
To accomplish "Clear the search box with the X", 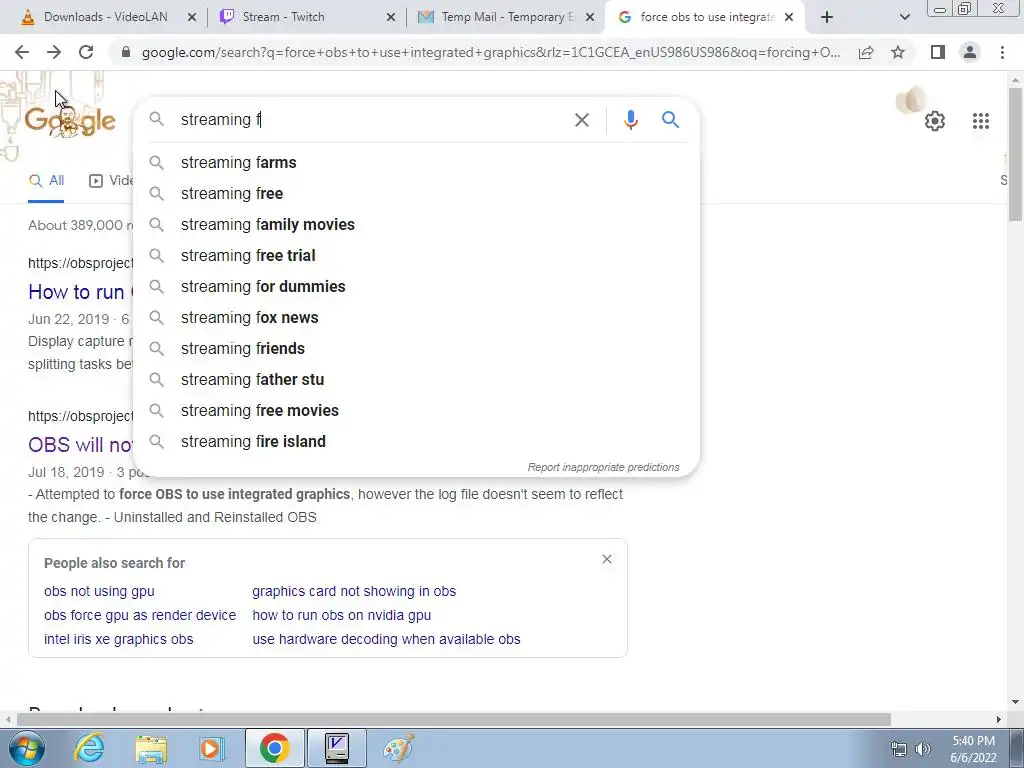I will (581, 120).
